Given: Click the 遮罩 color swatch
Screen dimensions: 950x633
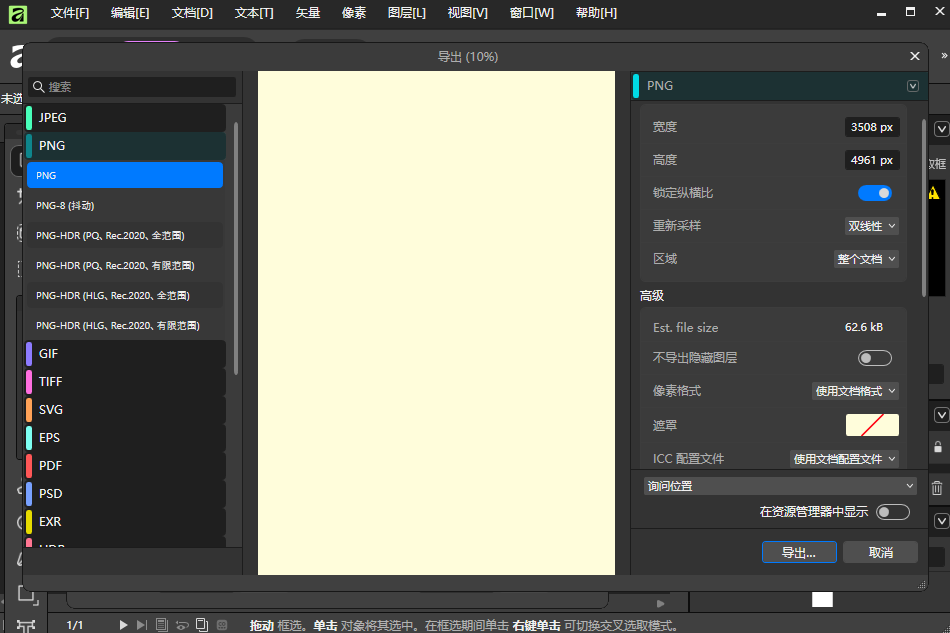Looking at the screenshot, I should (872, 425).
